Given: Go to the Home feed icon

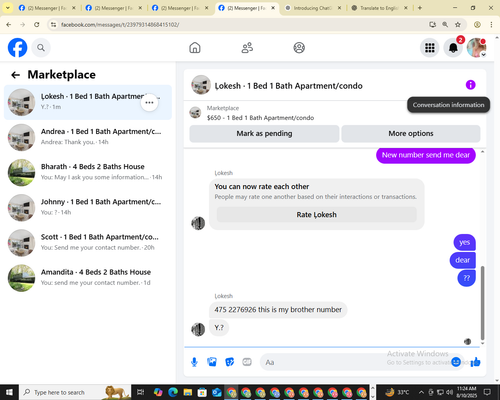Looking at the screenshot, I should pyautogui.click(x=195, y=48).
